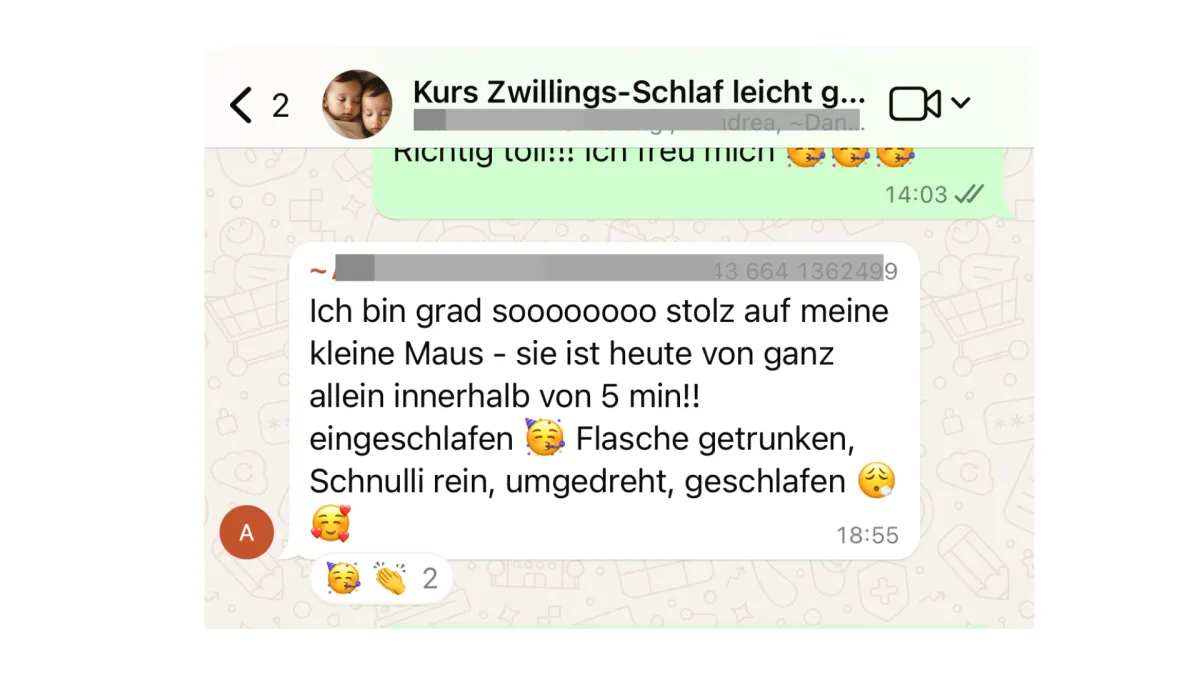Open group info for Kurs Zwillings-Schlaf
The height and width of the screenshot is (675, 1200).
point(639,92)
